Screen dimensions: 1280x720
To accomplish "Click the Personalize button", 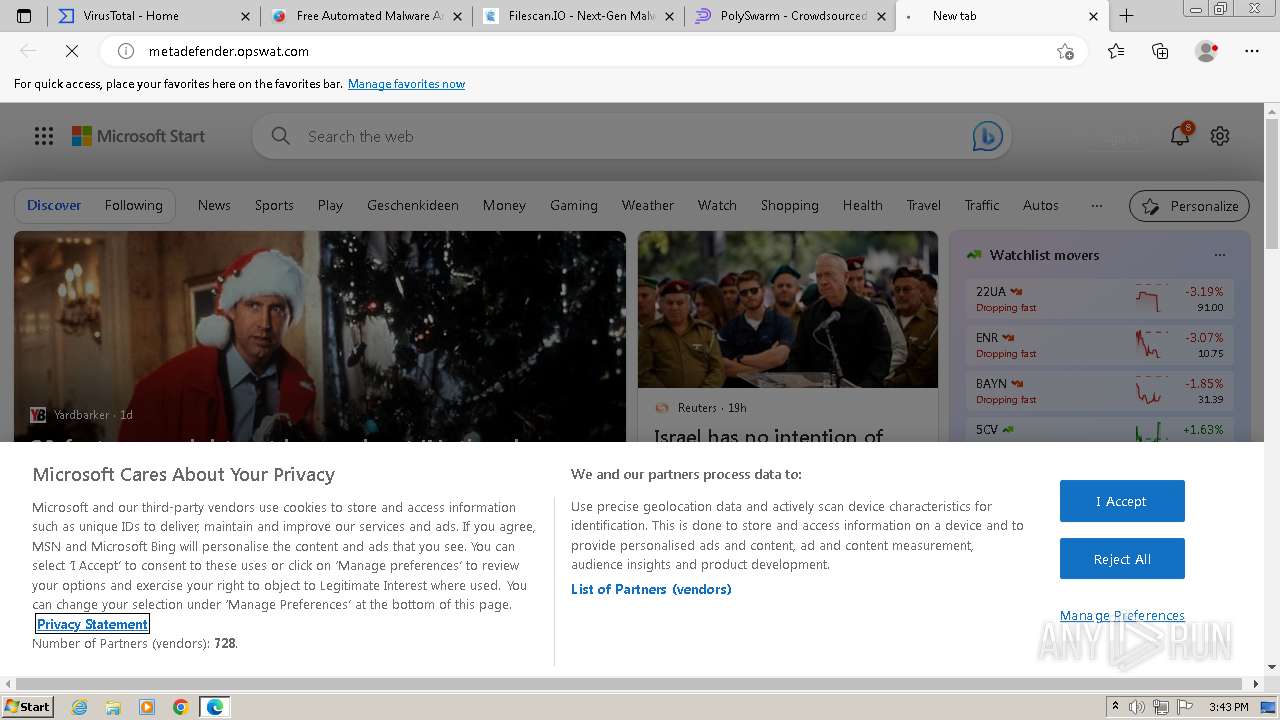I will coord(1189,206).
